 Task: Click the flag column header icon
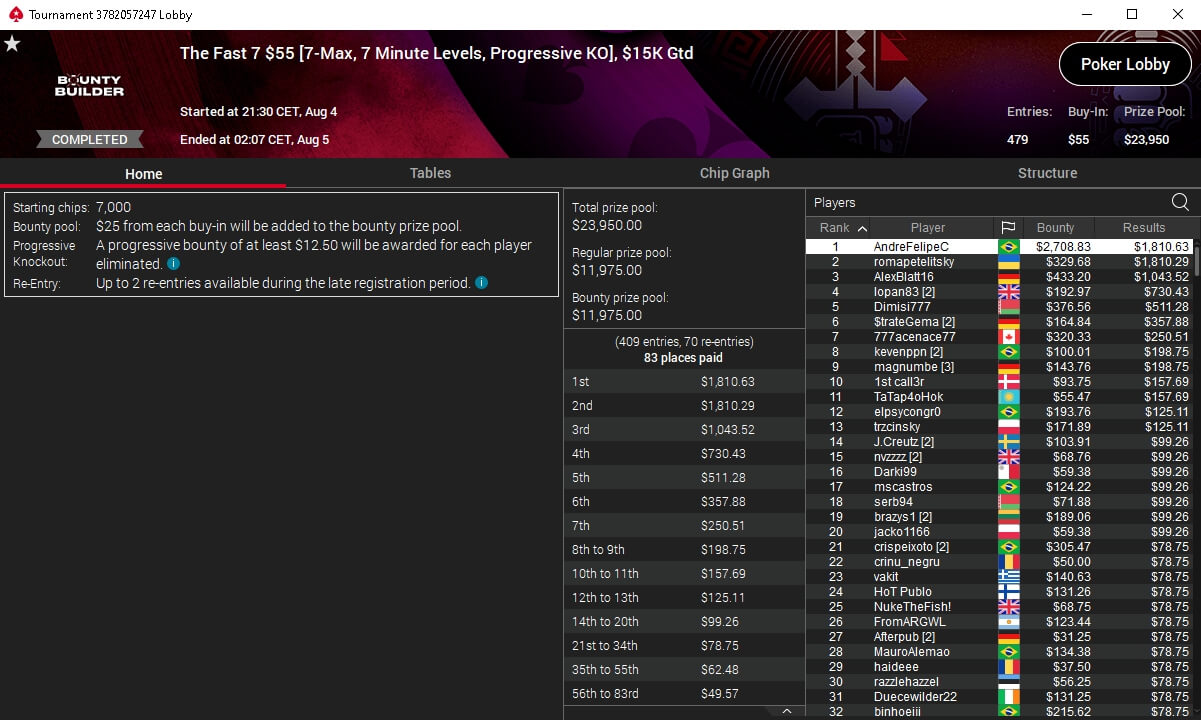coord(1007,228)
